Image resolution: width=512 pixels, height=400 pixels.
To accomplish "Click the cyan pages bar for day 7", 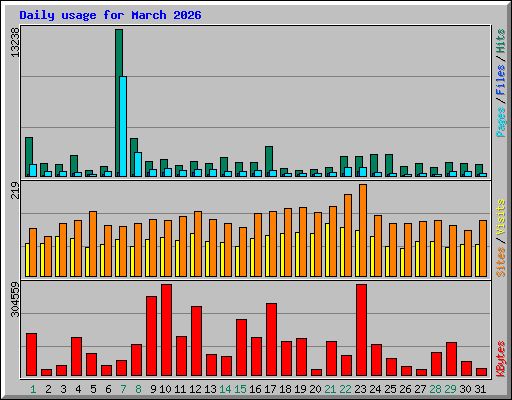I will [123, 126].
